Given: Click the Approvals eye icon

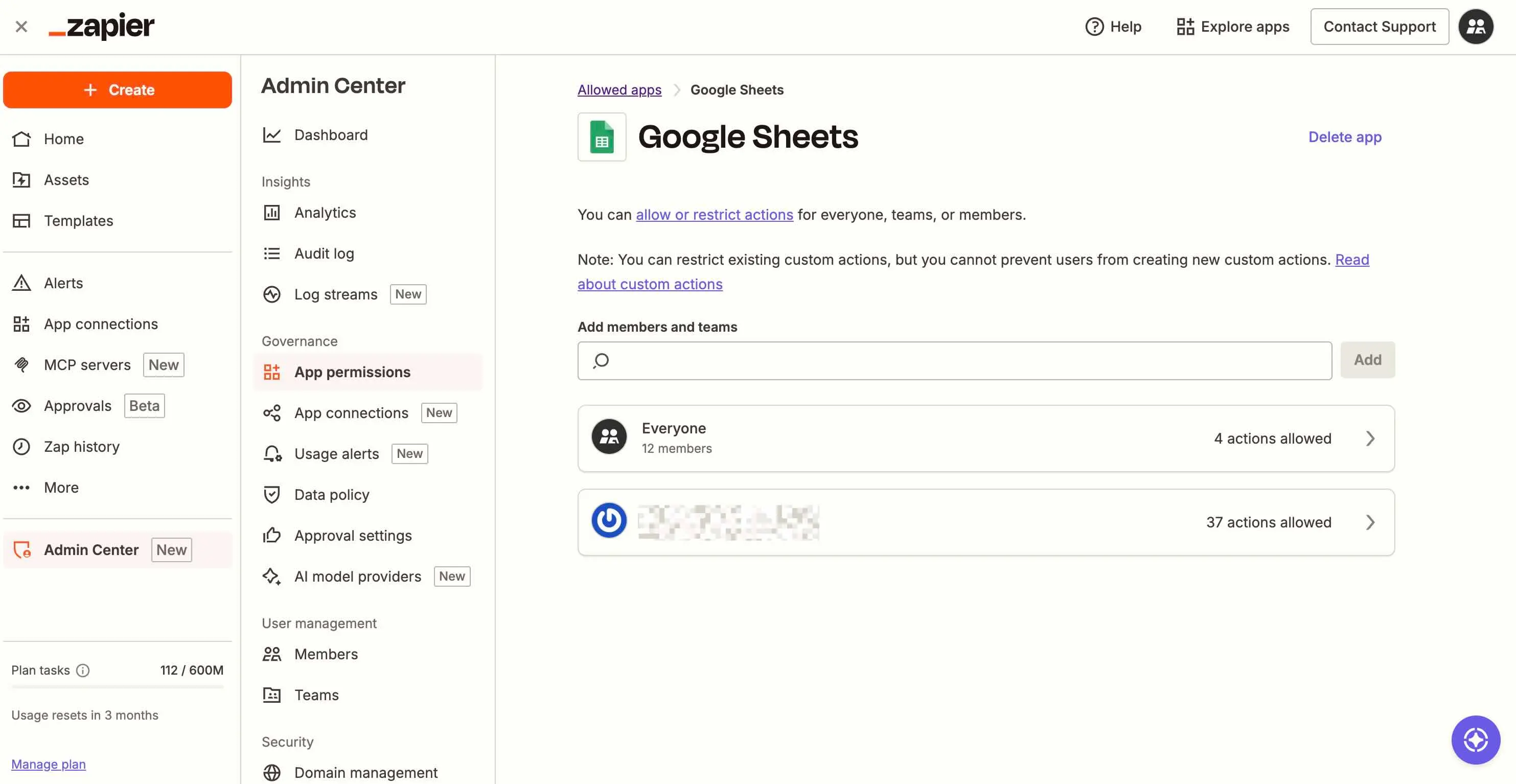Looking at the screenshot, I should click(x=21, y=406).
